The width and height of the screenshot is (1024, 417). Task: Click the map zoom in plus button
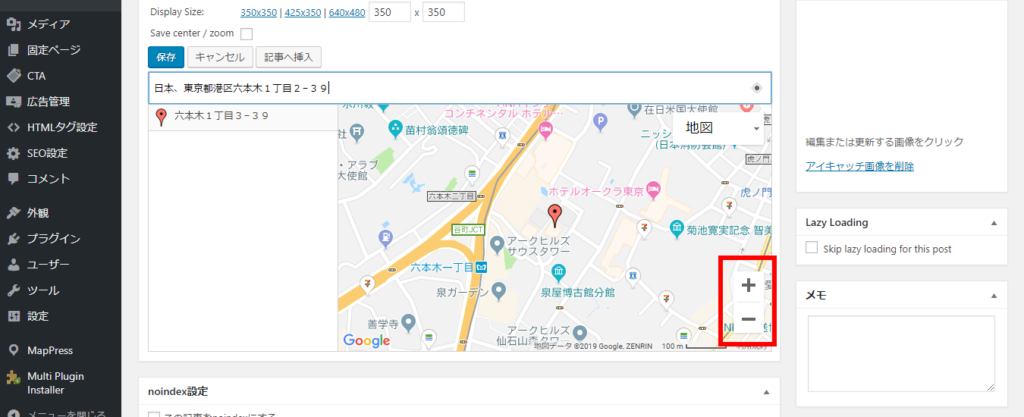click(x=747, y=285)
